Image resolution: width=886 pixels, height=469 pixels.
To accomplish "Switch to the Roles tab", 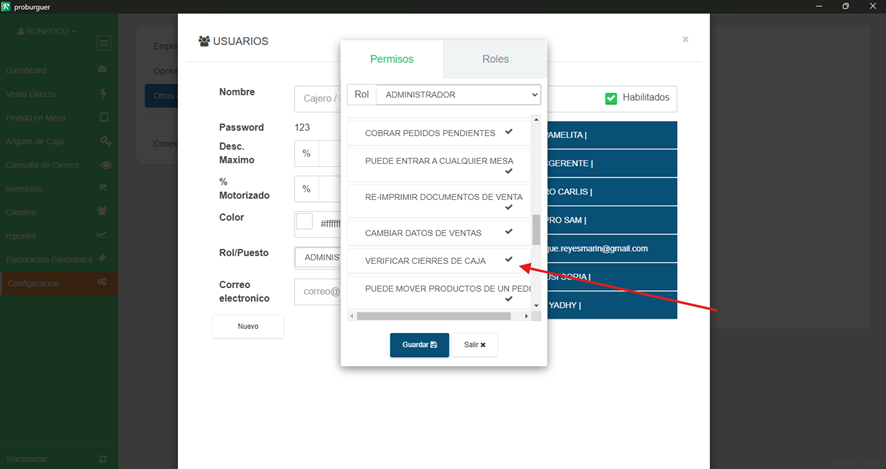I will [x=495, y=59].
